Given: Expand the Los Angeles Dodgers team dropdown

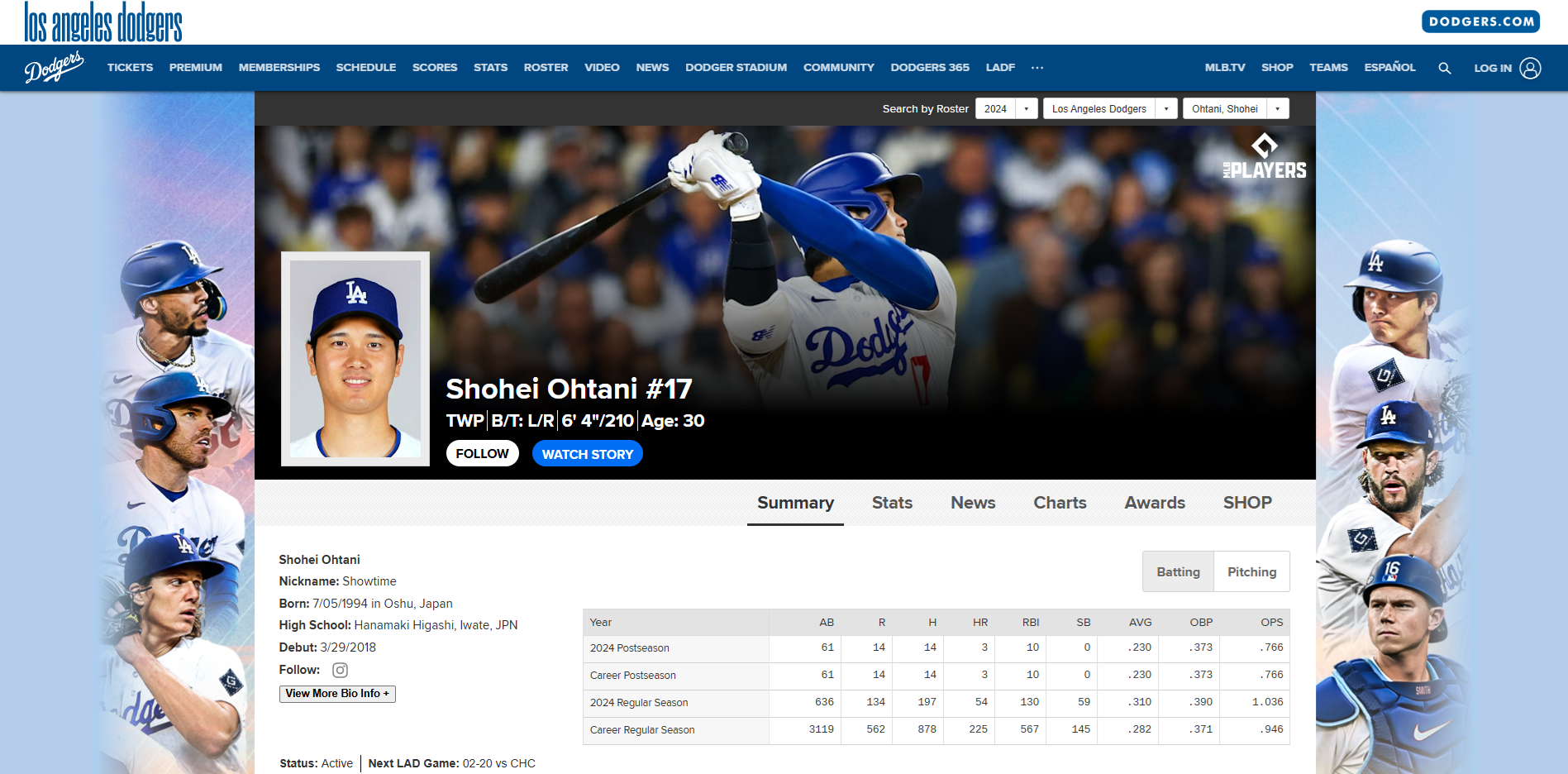Looking at the screenshot, I should click(1109, 109).
